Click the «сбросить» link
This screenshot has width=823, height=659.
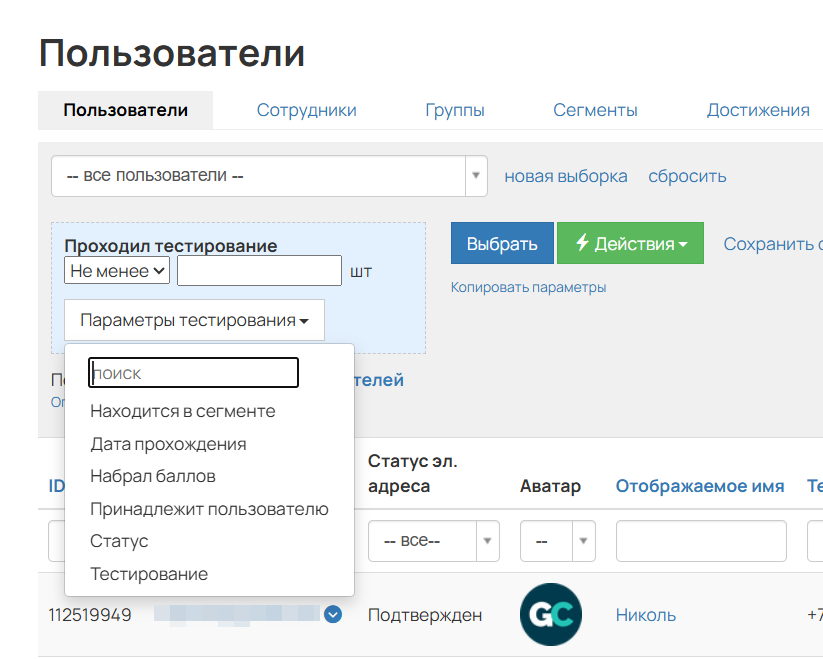coord(687,176)
